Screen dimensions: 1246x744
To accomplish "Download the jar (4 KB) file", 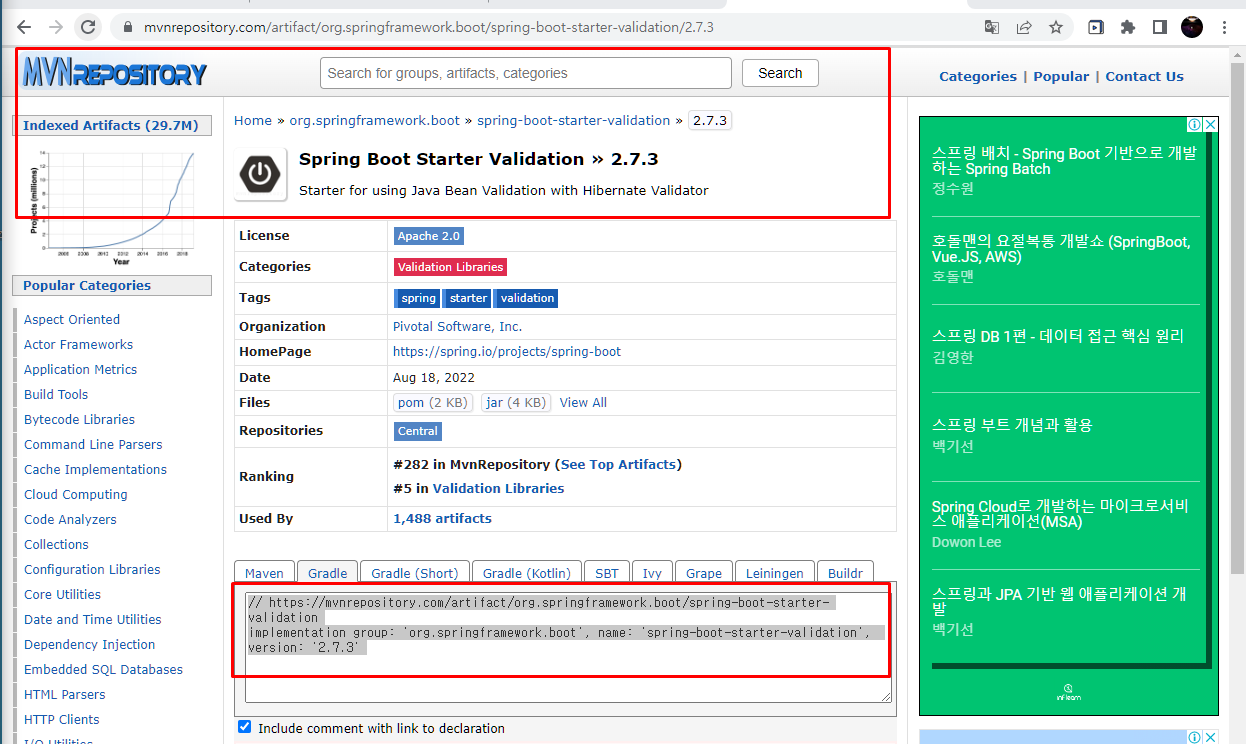I will (x=516, y=402).
